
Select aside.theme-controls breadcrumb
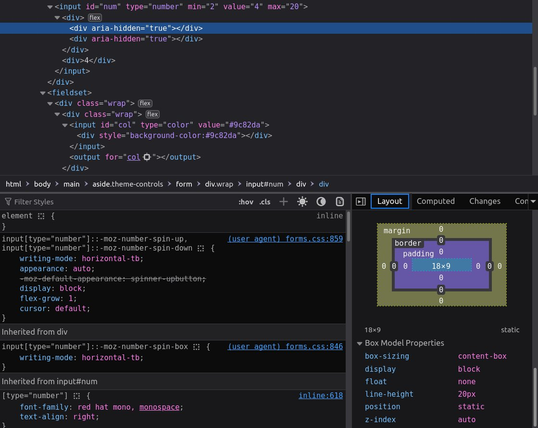pos(128,184)
